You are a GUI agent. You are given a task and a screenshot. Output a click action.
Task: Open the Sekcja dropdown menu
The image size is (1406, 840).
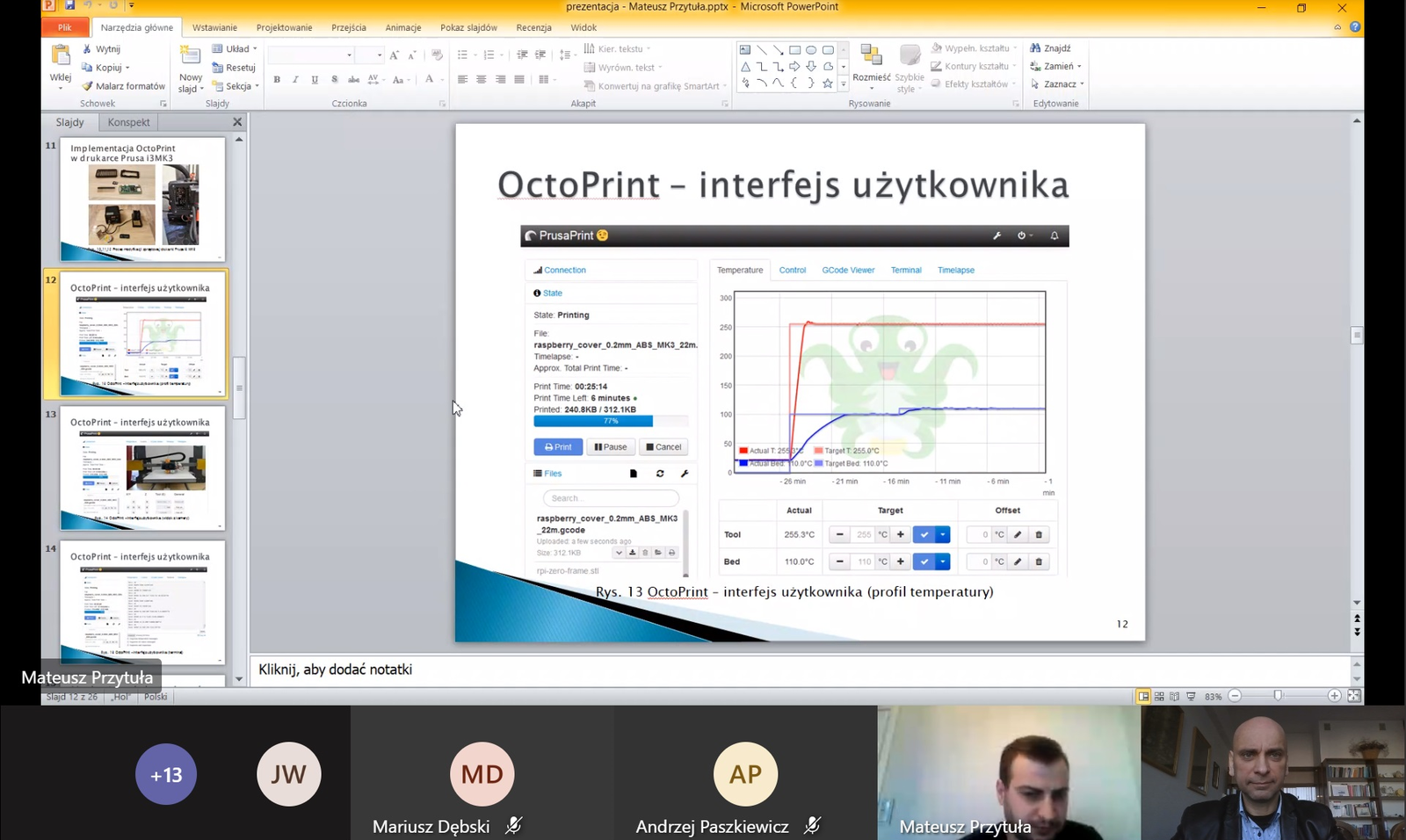point(236,86)
